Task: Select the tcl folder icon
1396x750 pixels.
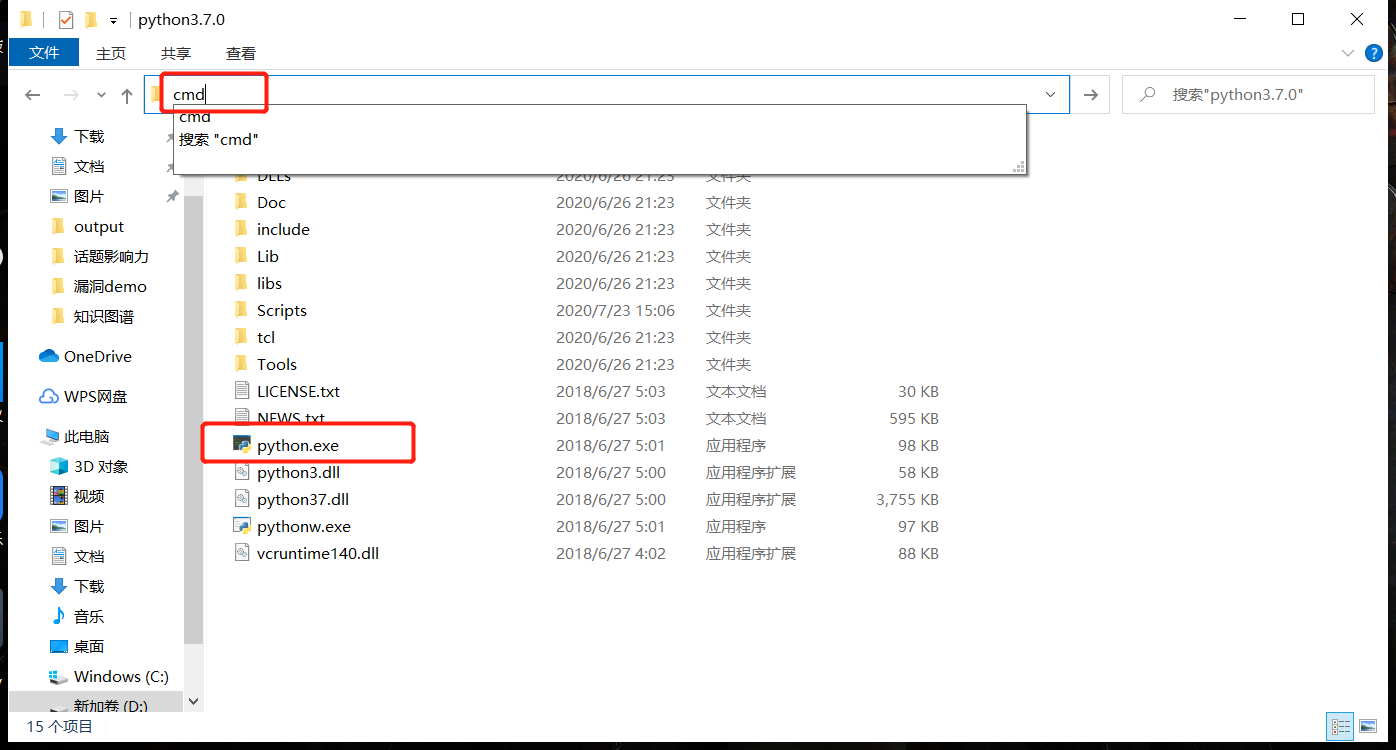Action: [x=240, y=337]
